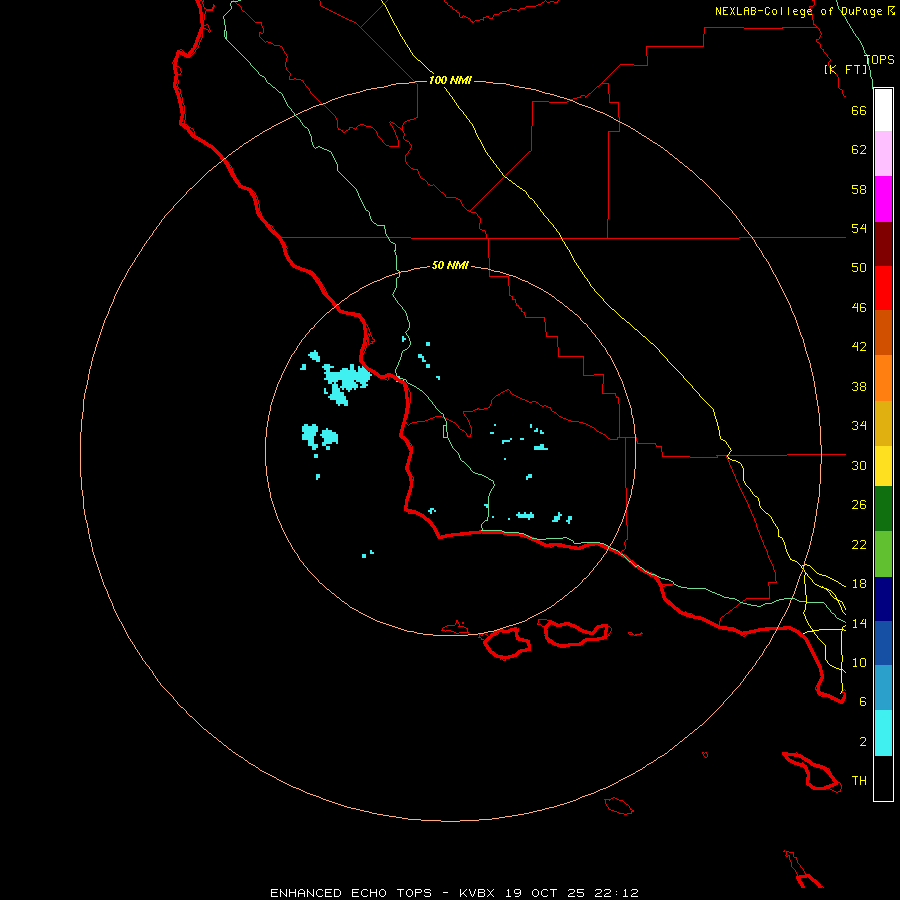This screenshot has height=900, width=900.
Task: Click the '18' legend value
Action: click(x=859, y=584)
